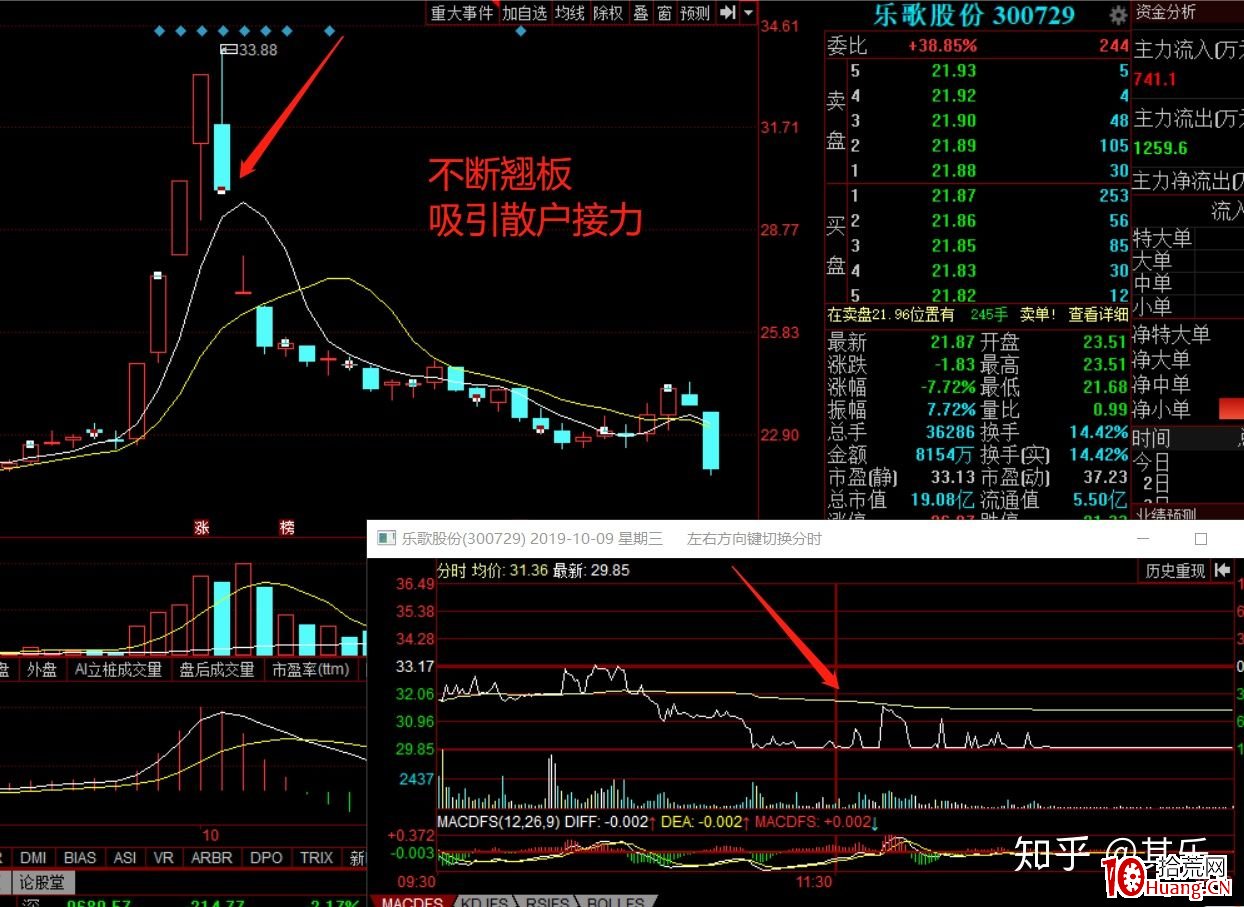Open 重大事件 major events

coord(462,12)
